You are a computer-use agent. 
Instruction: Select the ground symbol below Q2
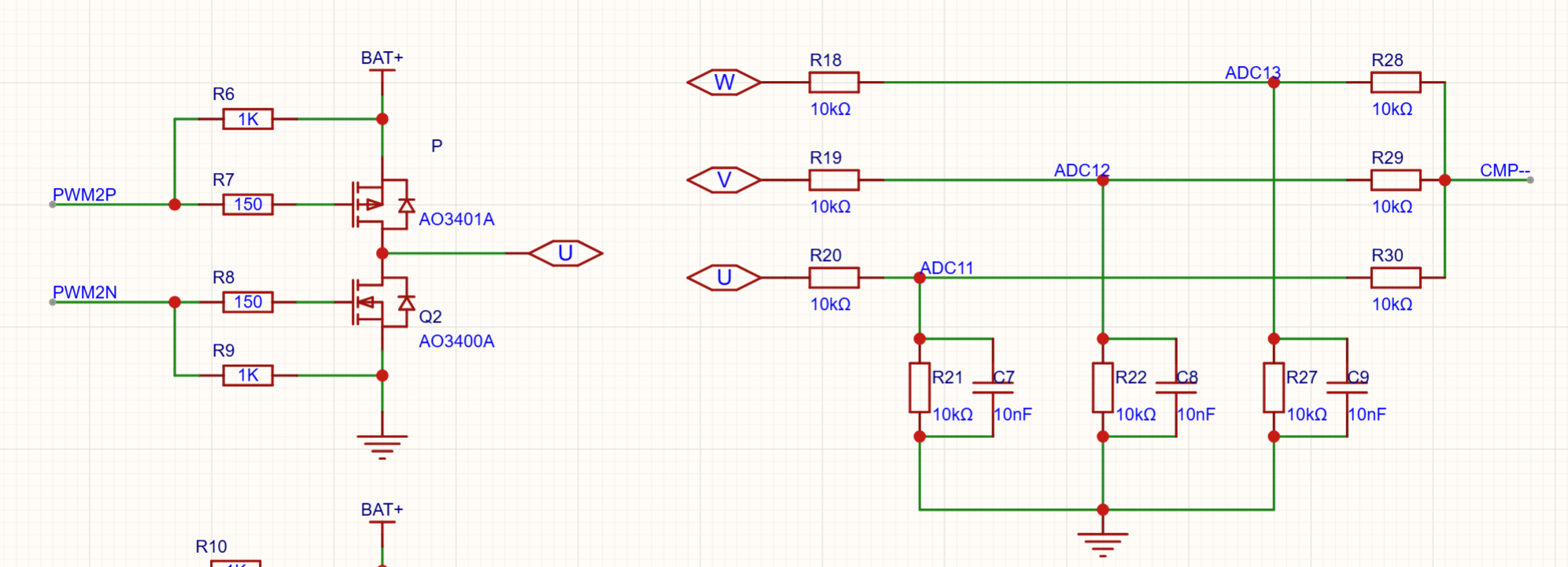(382, 446)
